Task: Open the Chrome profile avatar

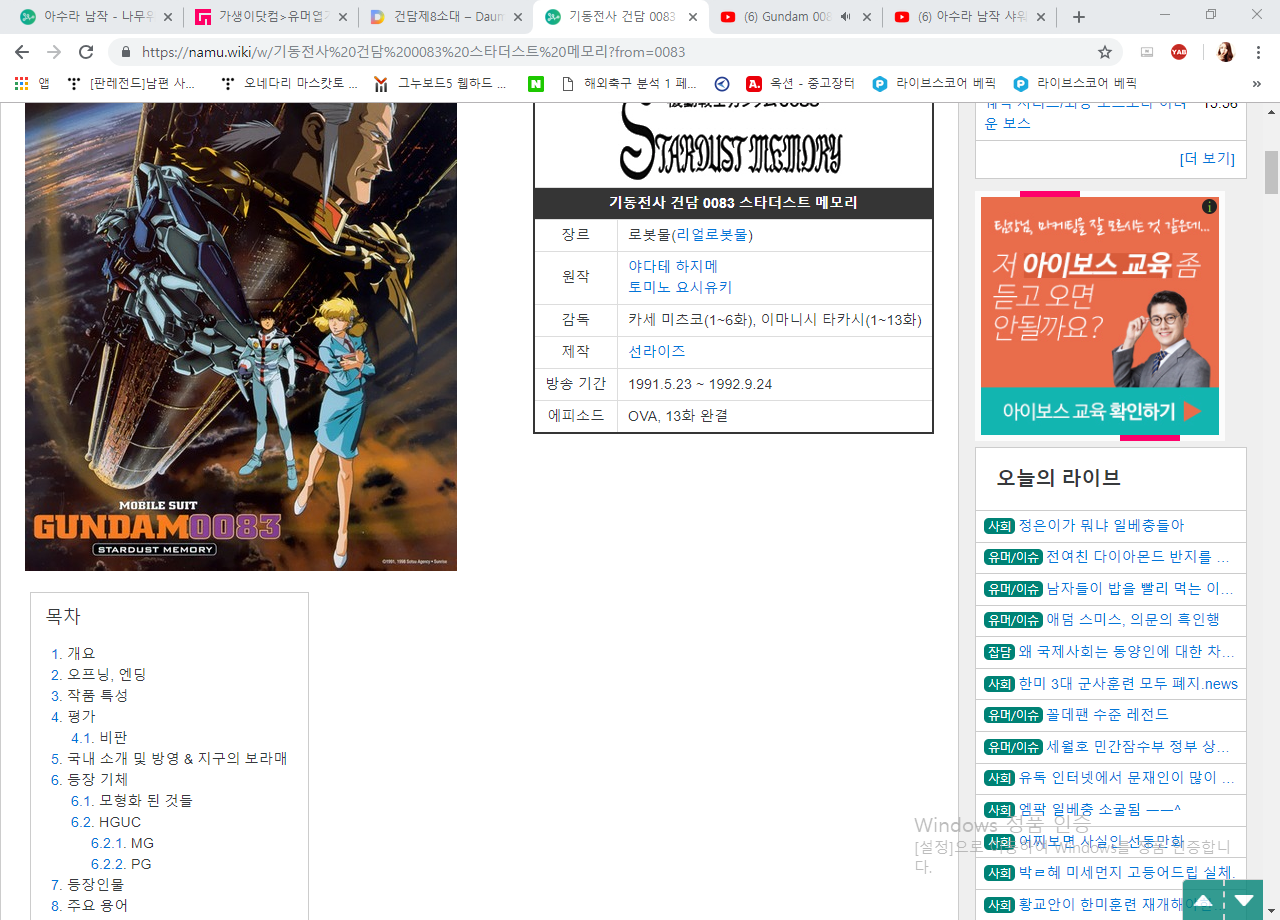Action: pyautogui.click(x=1225, y=52)
